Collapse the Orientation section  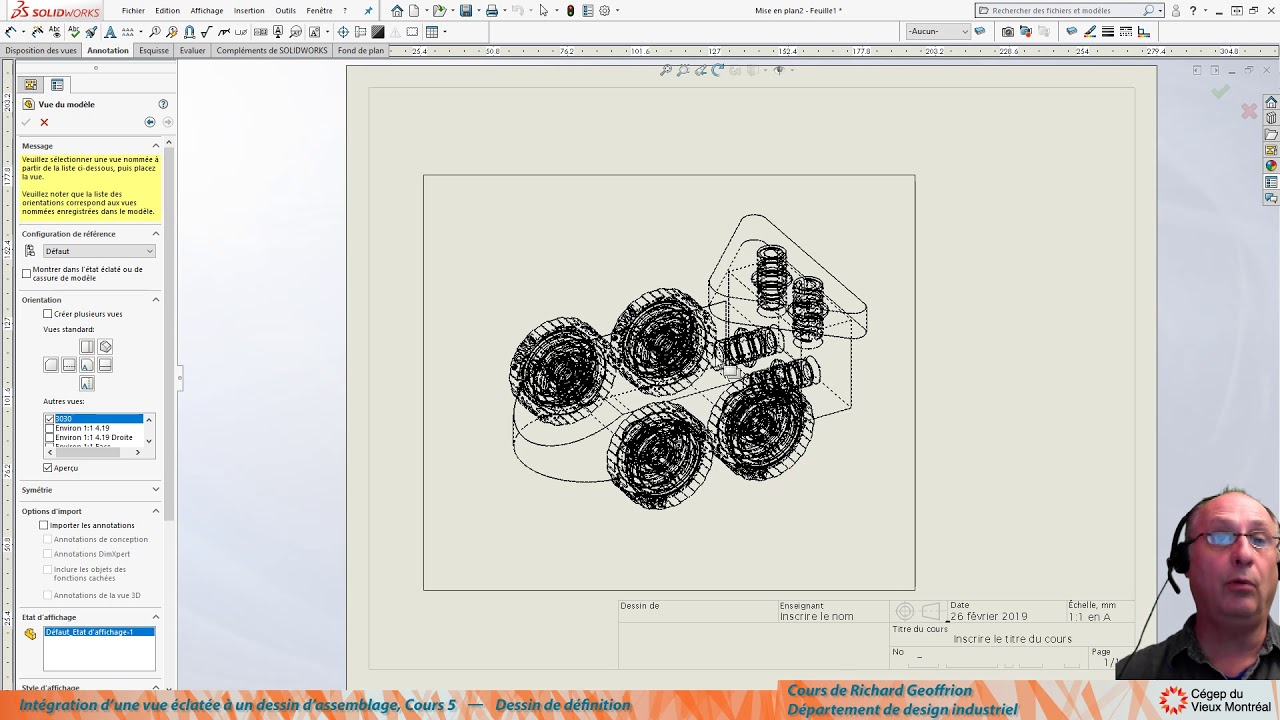pos(155,300)
